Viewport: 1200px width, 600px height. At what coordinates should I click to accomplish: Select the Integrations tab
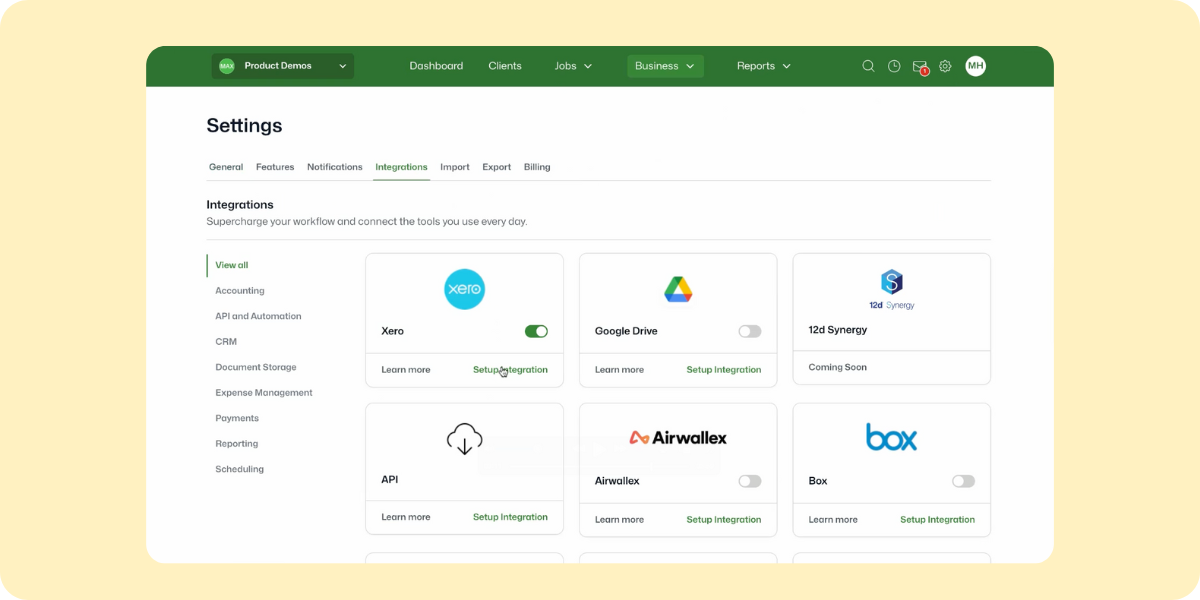(401, 167)
